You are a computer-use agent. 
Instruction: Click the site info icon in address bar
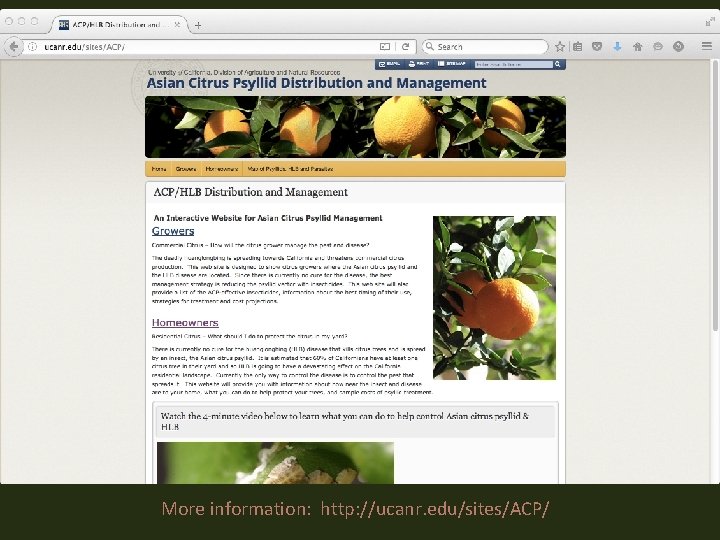tap(33, 46)
